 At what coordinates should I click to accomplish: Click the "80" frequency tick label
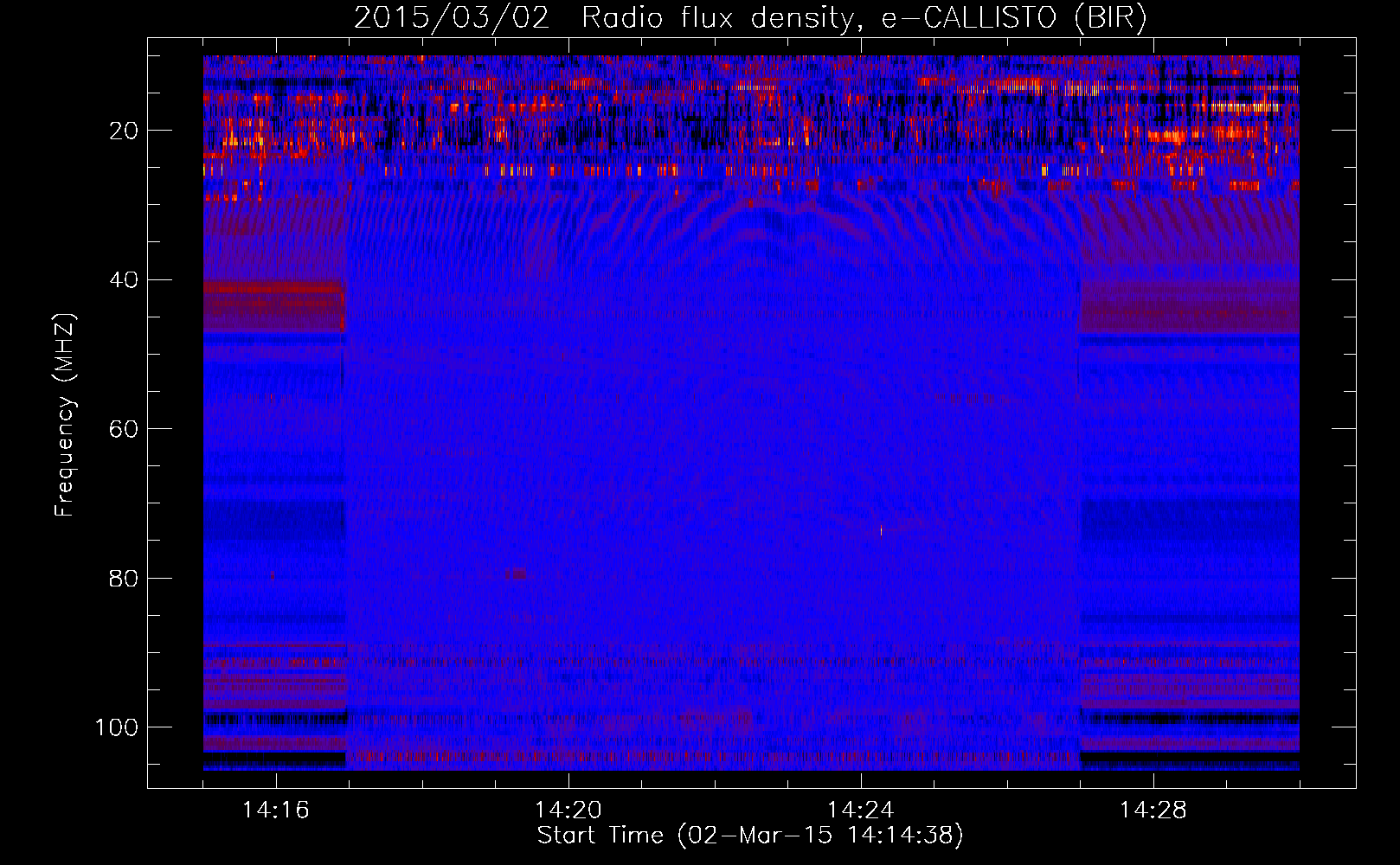click(125, 578)
